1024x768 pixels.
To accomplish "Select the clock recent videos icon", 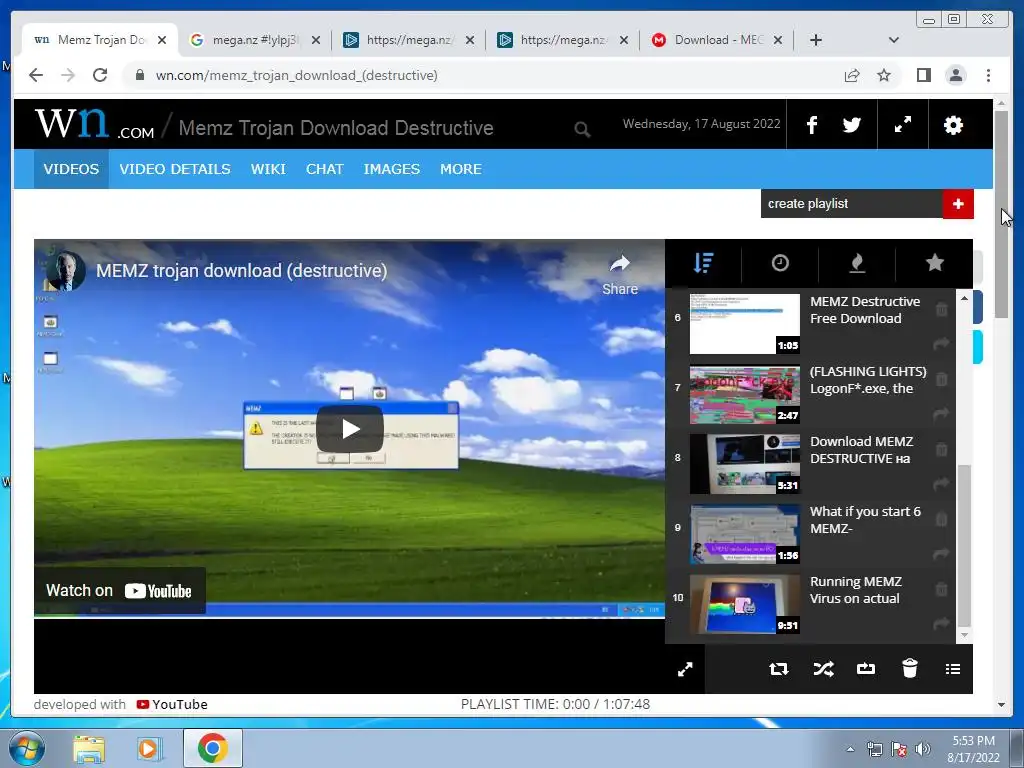I will click(780, 263).
